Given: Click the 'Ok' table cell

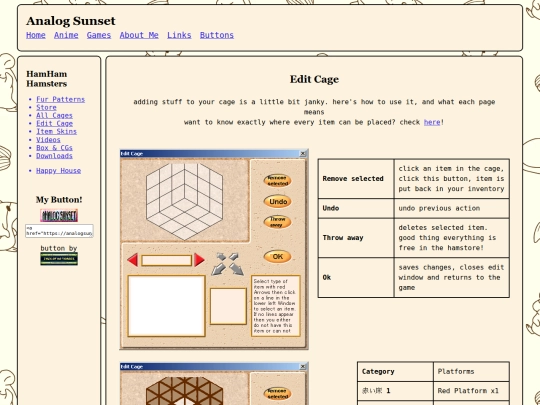Looking at the screenshot, I should pyautogui.click(x=356, y=278).
